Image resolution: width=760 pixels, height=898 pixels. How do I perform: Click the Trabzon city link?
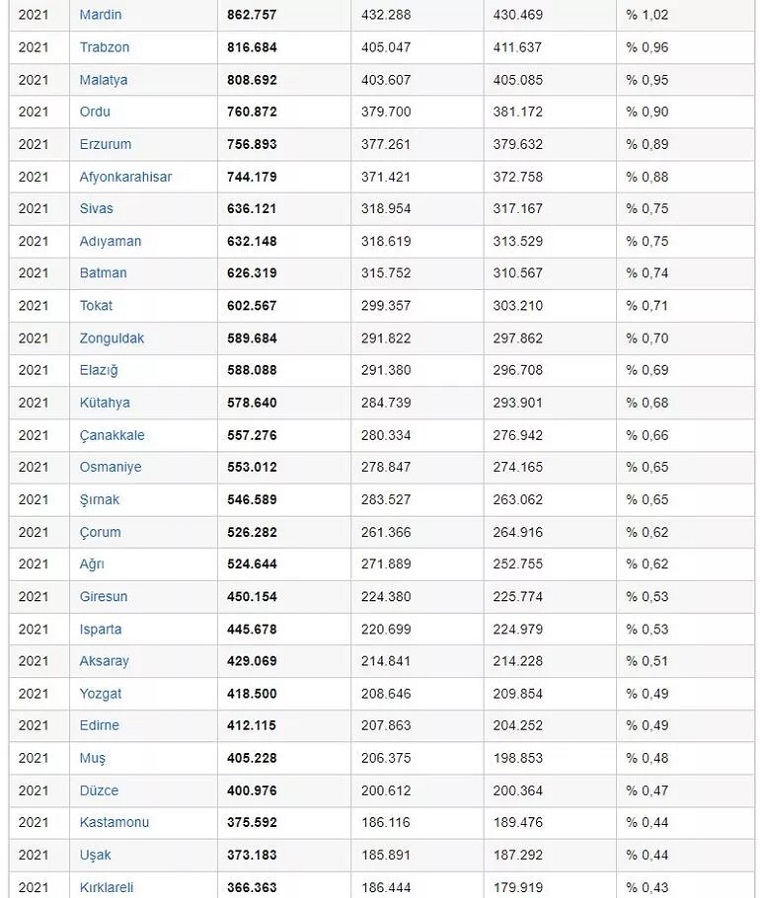coord(104,47)
